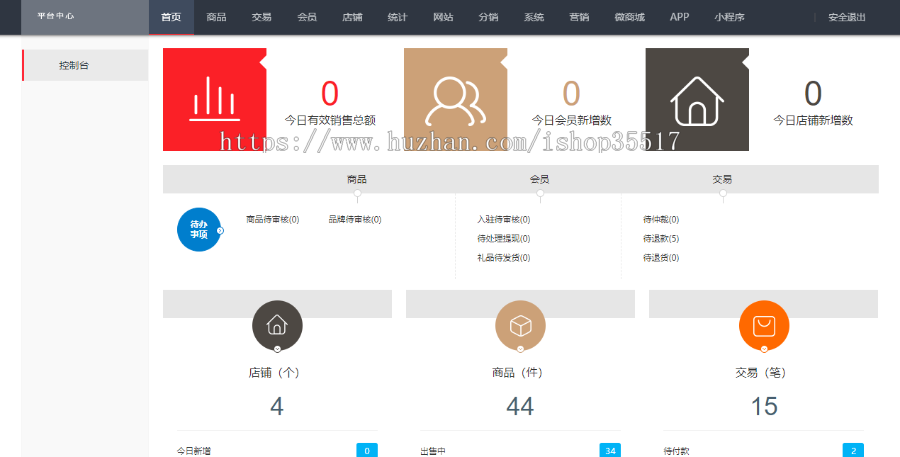Open the APP menu in top navigation
This screenshot has height=457, width=900.
[x=680, y=17]
